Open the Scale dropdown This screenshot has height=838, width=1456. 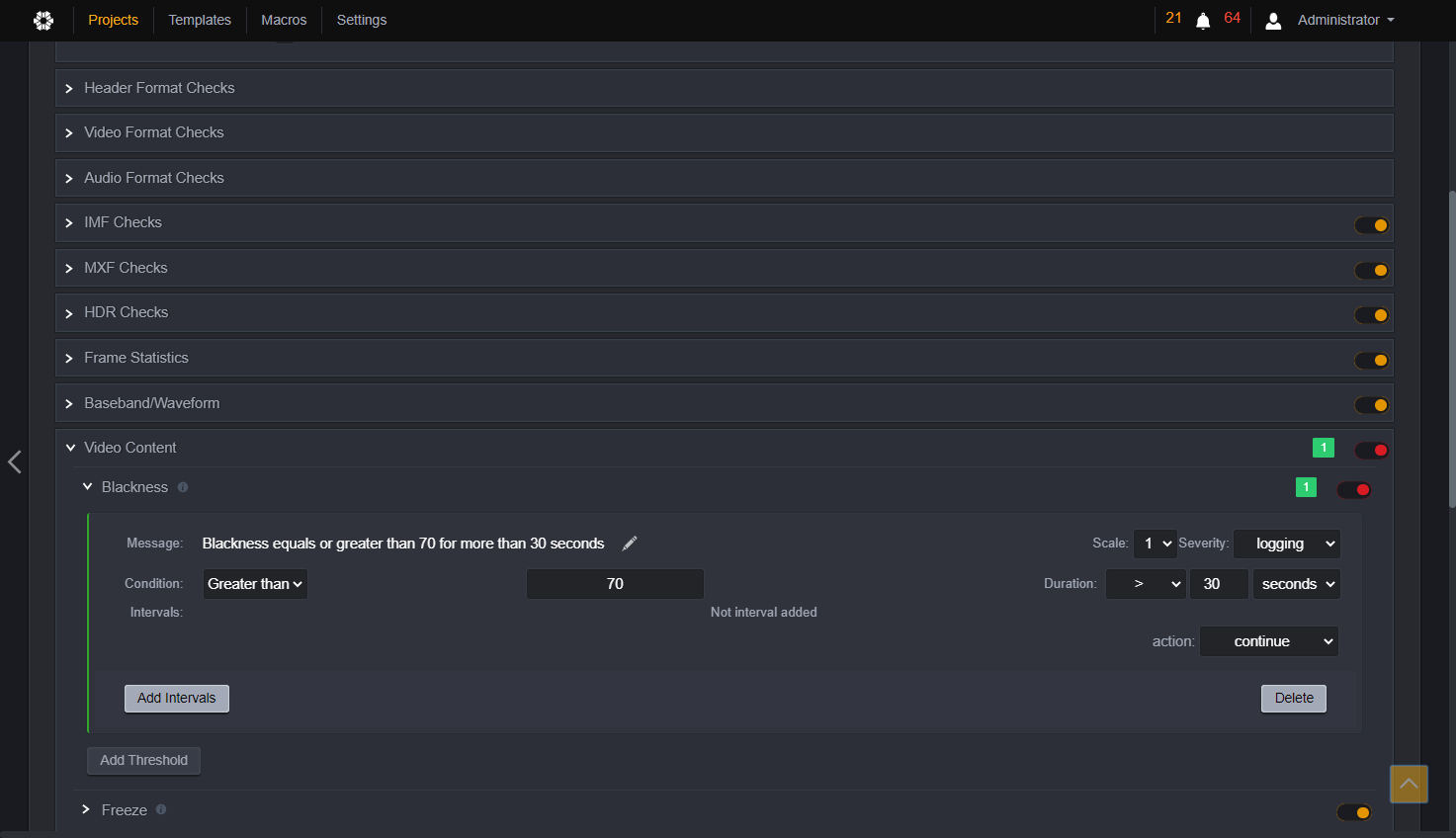click(1155, 544)
